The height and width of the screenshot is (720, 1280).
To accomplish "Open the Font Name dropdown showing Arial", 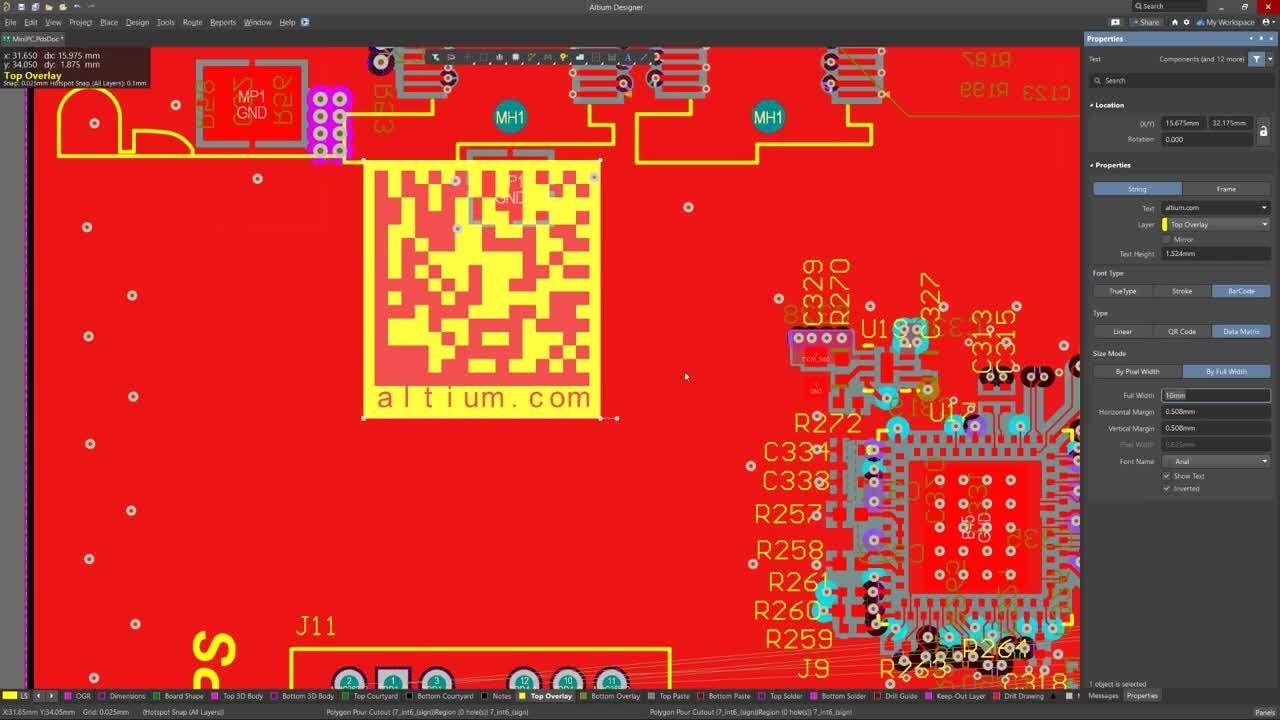I will pos(1264,461).
